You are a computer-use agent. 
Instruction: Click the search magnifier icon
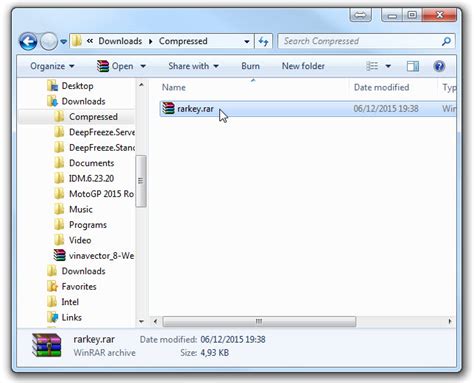[446, 41]
